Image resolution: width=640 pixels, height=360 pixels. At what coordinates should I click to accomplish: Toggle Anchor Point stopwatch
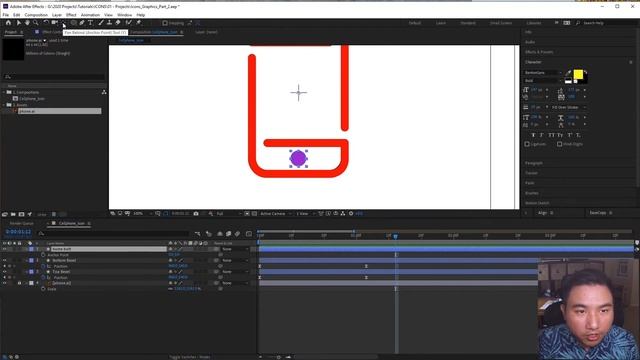[43, 255]
